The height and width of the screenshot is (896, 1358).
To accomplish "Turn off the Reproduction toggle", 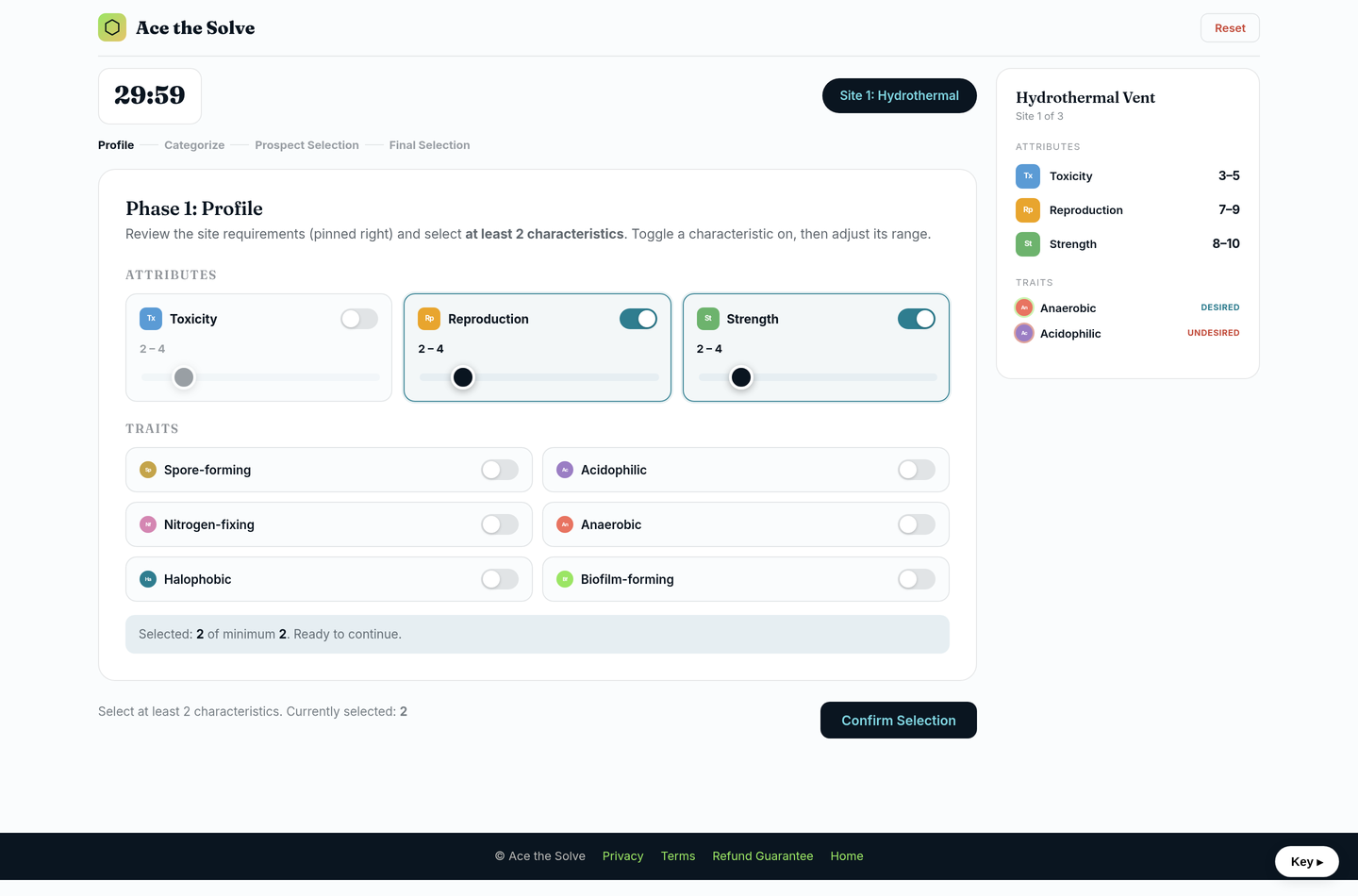I will [638, 319].
